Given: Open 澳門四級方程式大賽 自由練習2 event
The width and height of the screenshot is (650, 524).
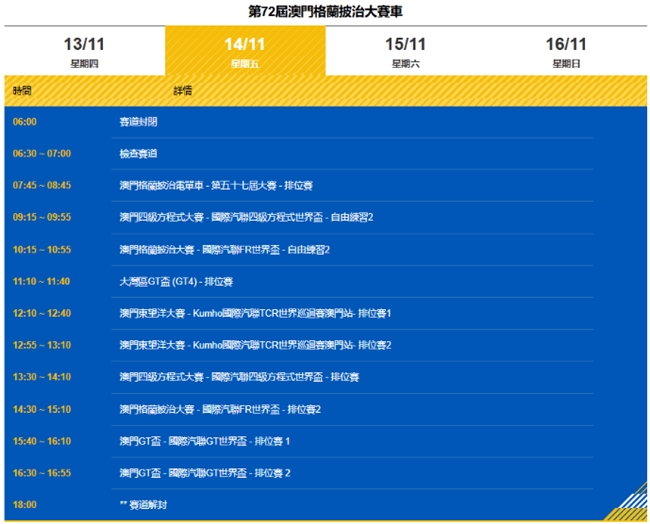Looking at the screenshot, I should [x=238, y=217].
